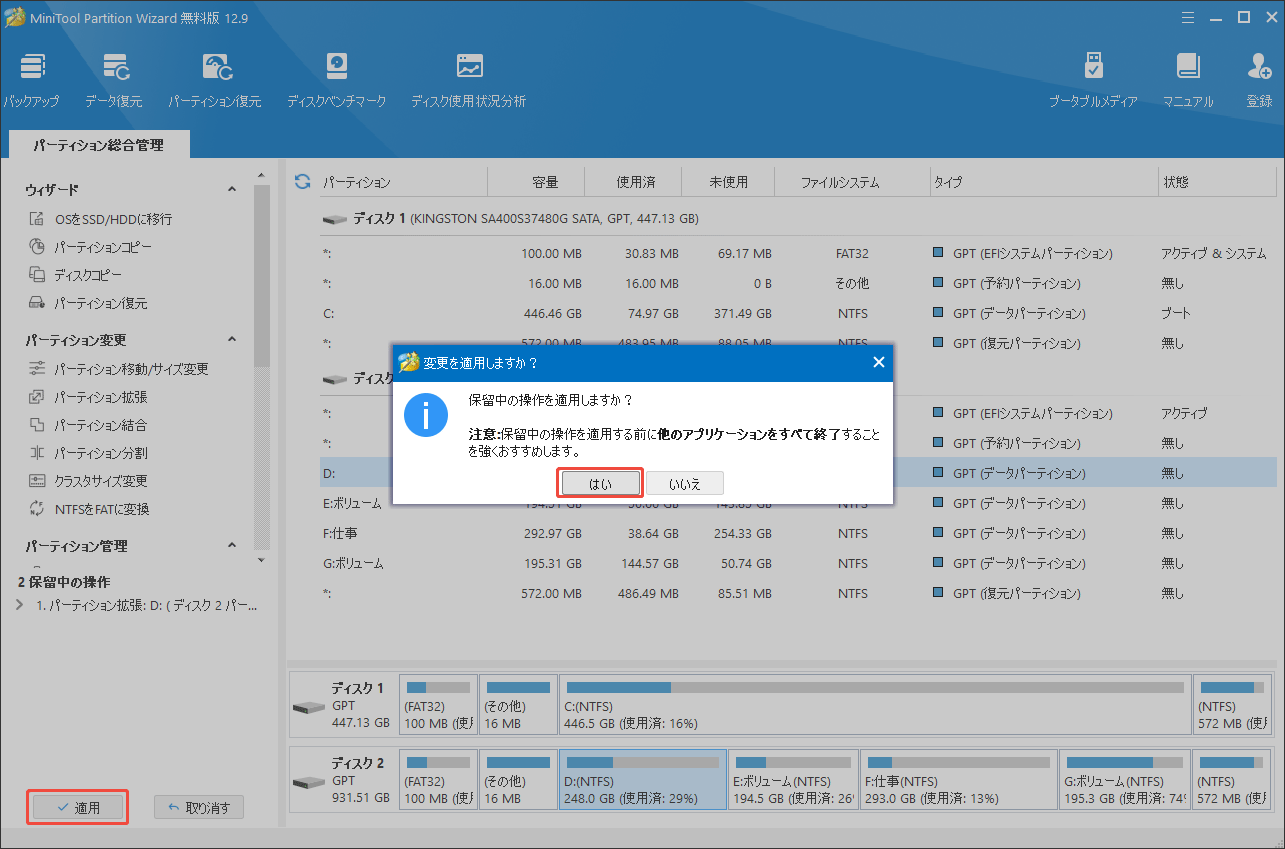1285x849 pixels.
Task: Select パーティション復元 wizard in sidebar
Action: coord(88,303)
